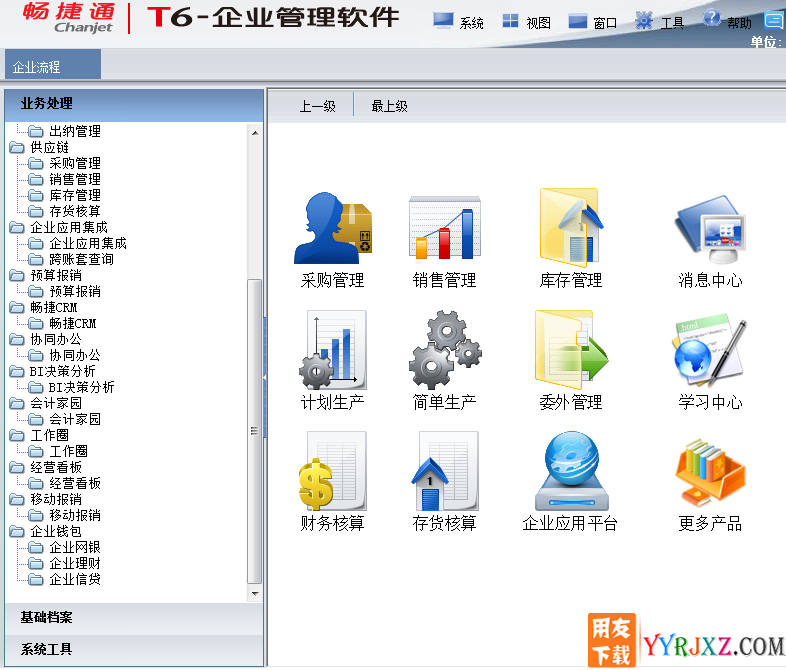Image resolution: width=786 pixels, height=670 pixels.
Task: Open the 系统 menu
Action: click(x=459, y=22)
